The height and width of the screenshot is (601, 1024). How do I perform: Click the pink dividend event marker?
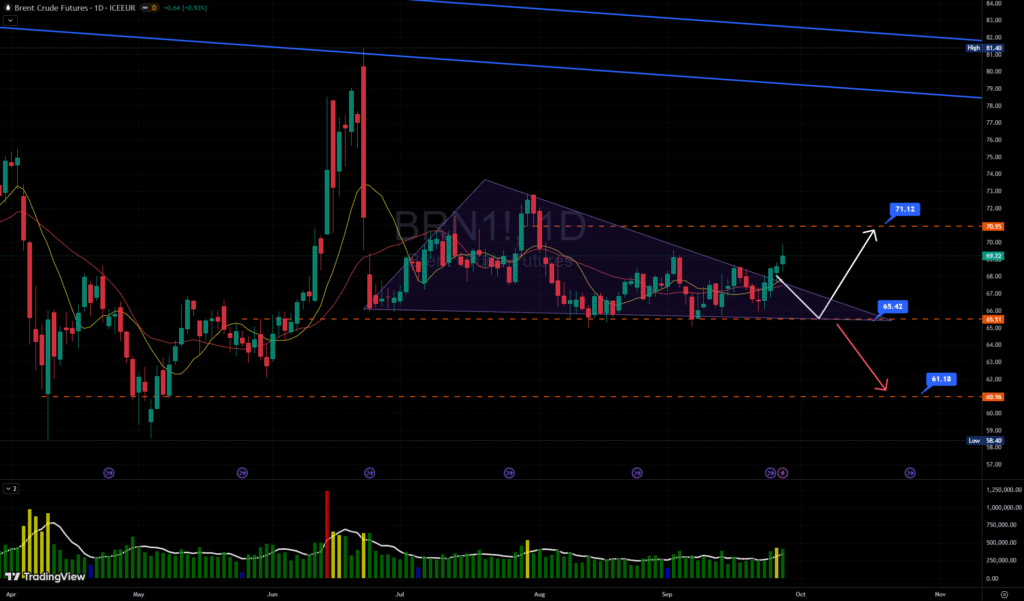click(x=784, y=472)
